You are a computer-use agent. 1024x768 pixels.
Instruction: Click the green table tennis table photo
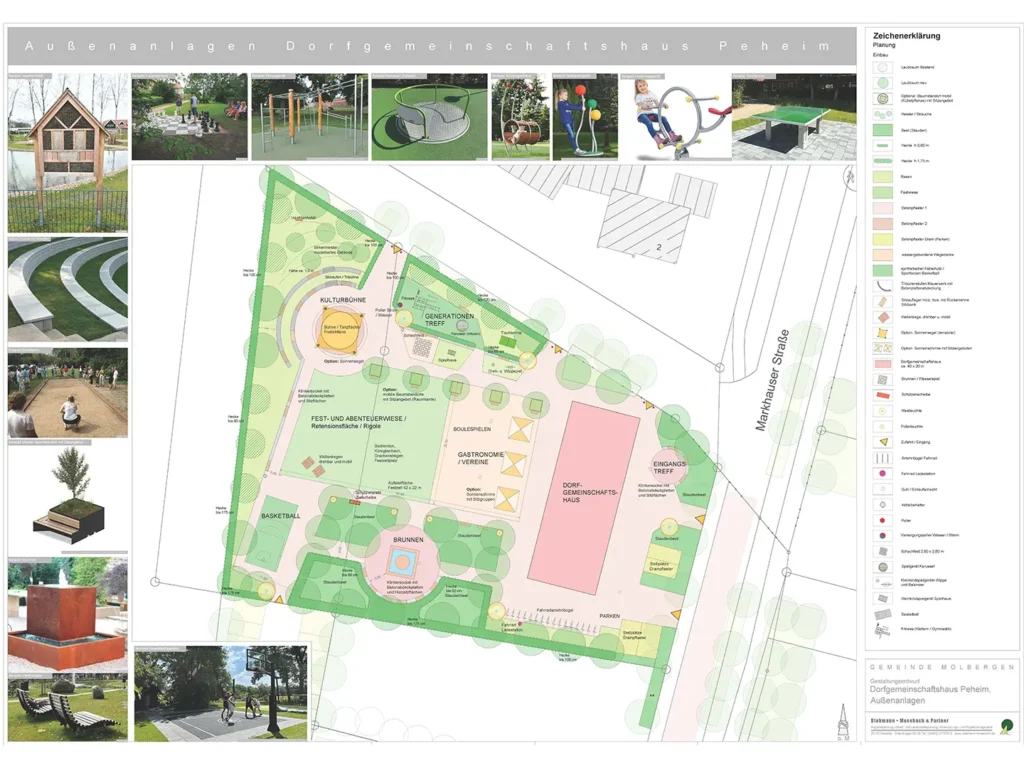(793, 116)
